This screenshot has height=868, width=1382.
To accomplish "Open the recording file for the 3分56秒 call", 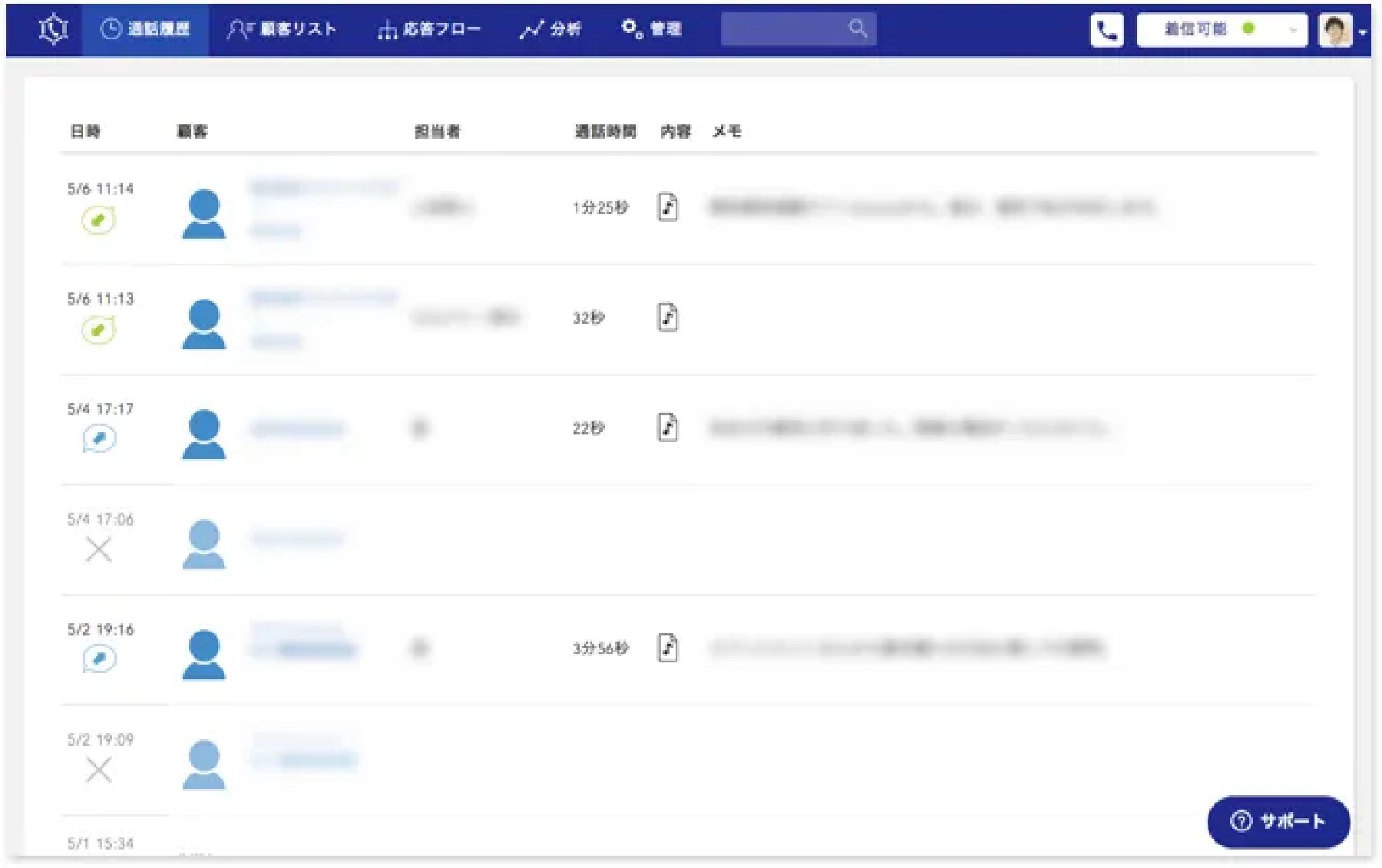I will tap(668, 647).
